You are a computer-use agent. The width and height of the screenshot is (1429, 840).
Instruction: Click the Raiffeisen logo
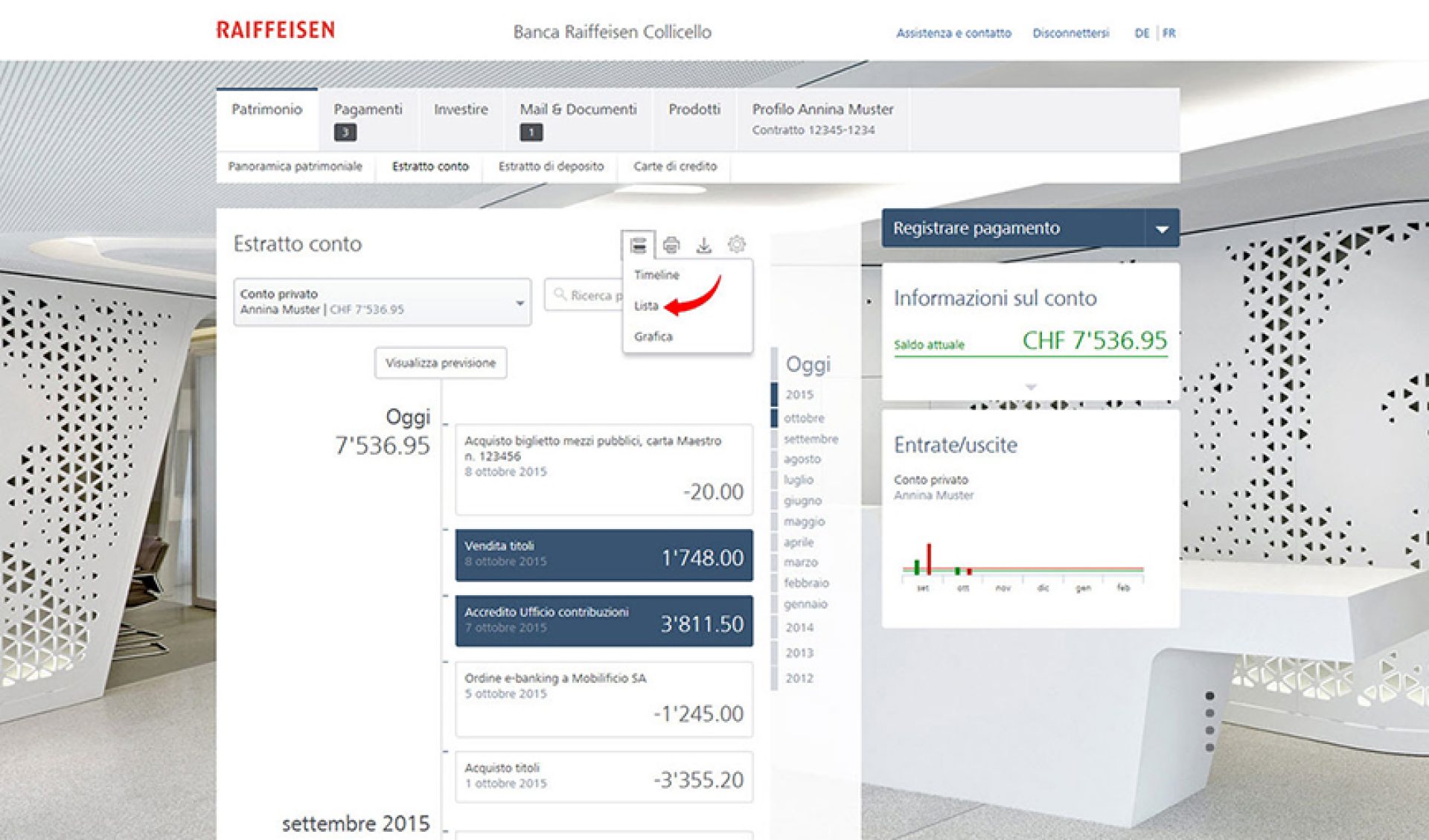pyautogui.click(x=275, y=31)
